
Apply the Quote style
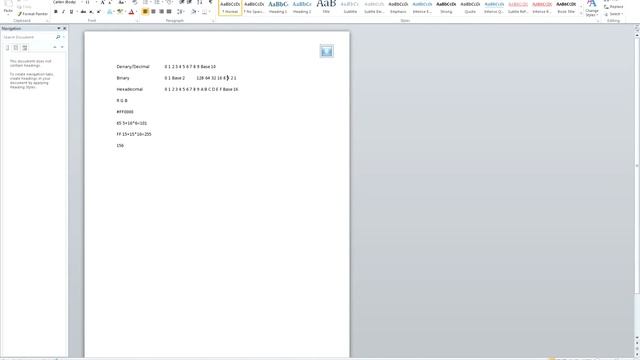pos(470,8)
